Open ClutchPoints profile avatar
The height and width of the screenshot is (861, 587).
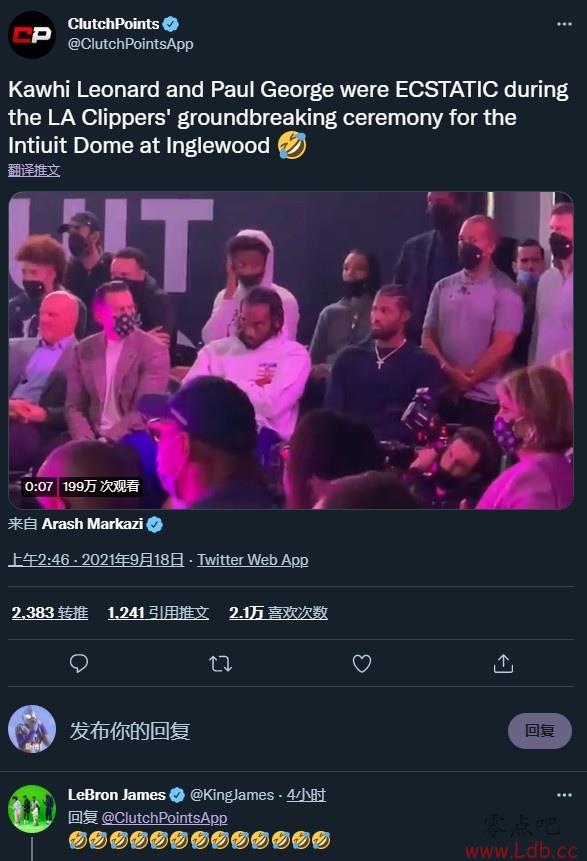[32, 35]
